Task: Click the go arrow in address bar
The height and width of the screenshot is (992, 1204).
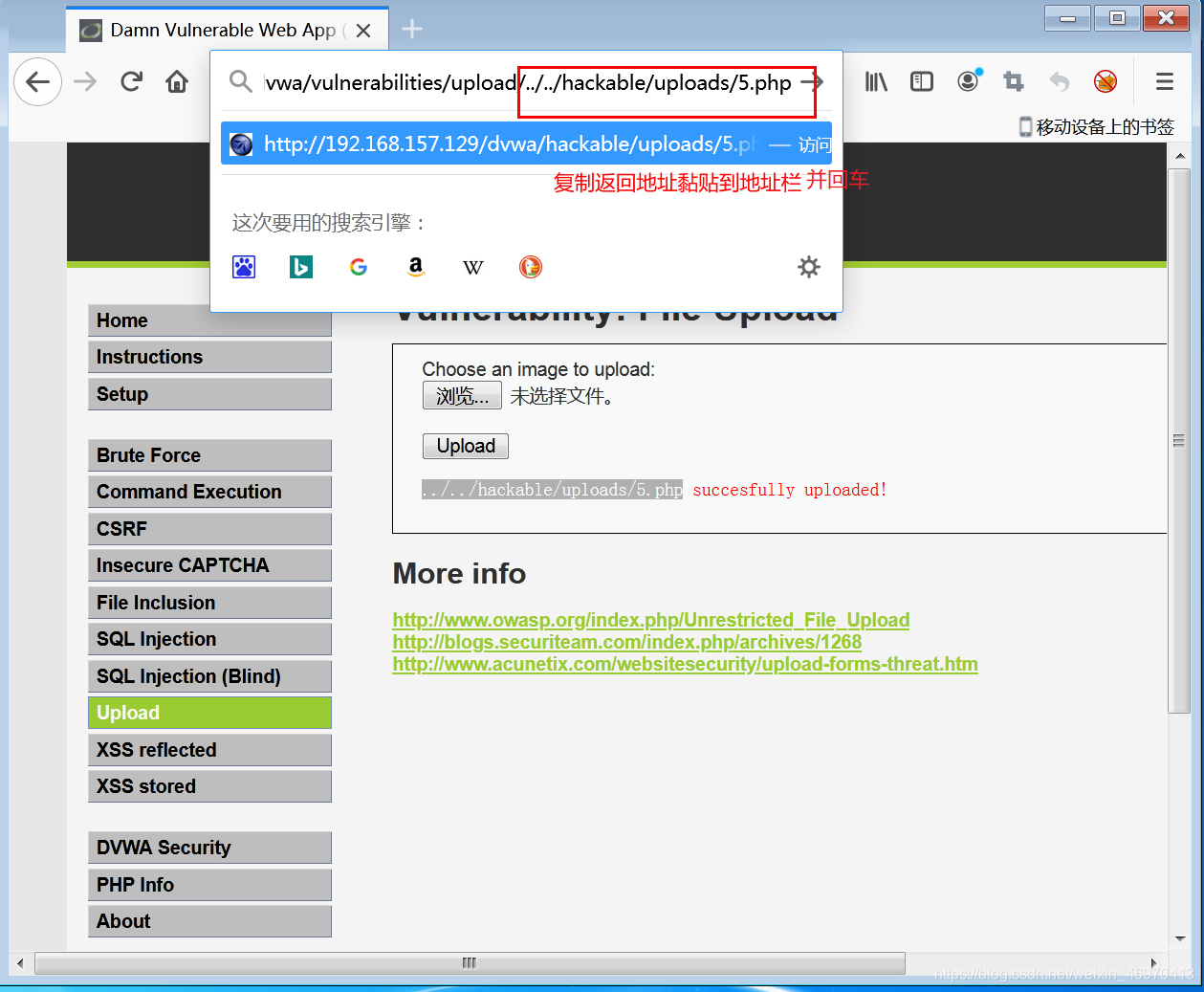Action: [x=812, y=82]
